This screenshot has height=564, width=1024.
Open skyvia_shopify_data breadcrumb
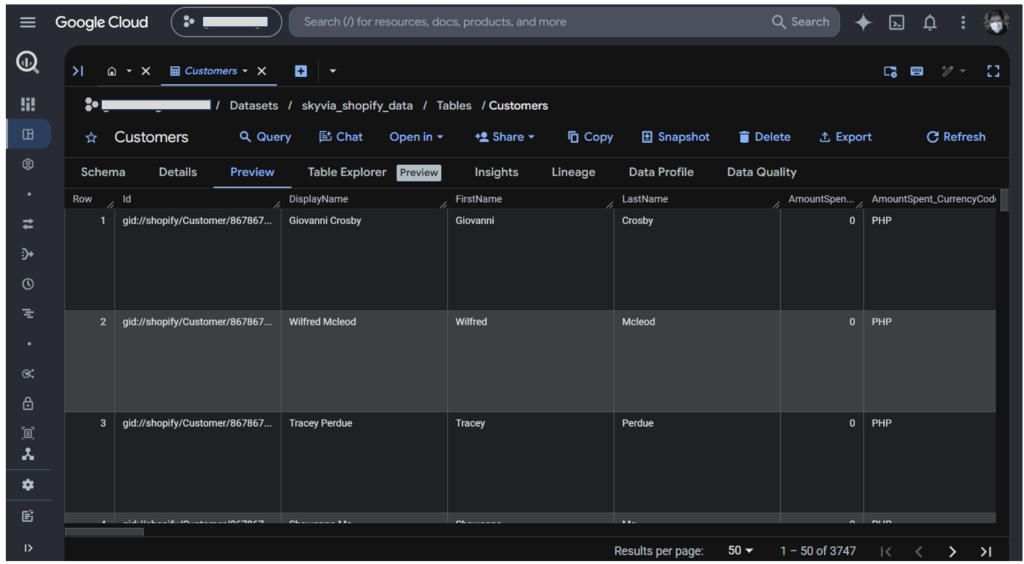[x=357, y=106]
